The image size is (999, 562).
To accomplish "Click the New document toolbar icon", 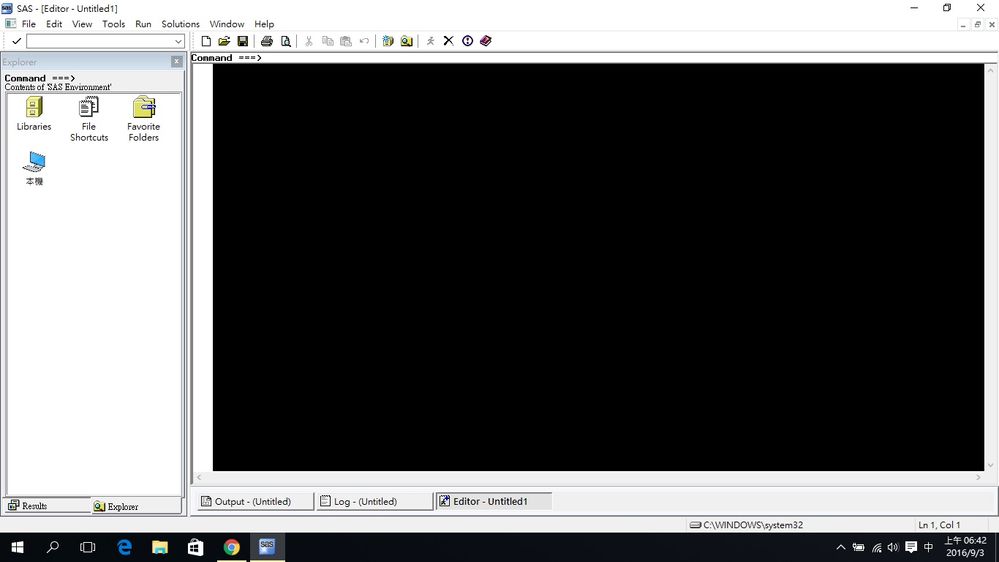I will point(206,41).
